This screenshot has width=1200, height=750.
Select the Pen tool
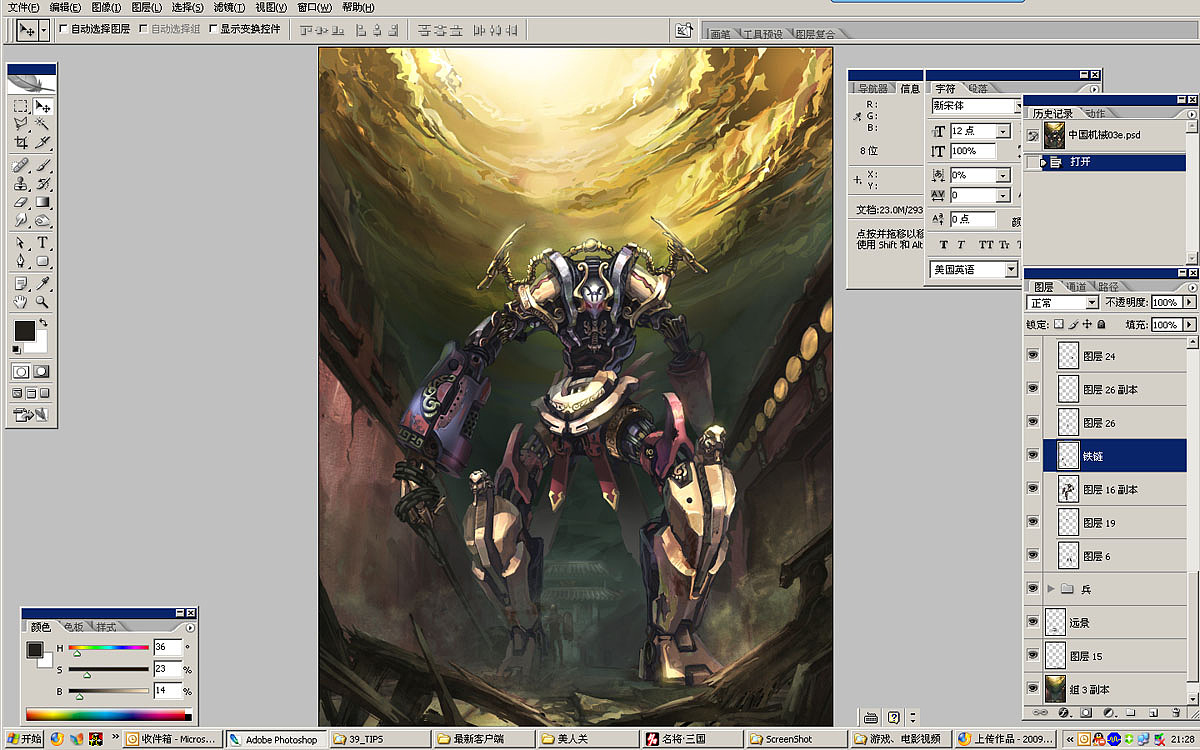[x=20, y=262]
